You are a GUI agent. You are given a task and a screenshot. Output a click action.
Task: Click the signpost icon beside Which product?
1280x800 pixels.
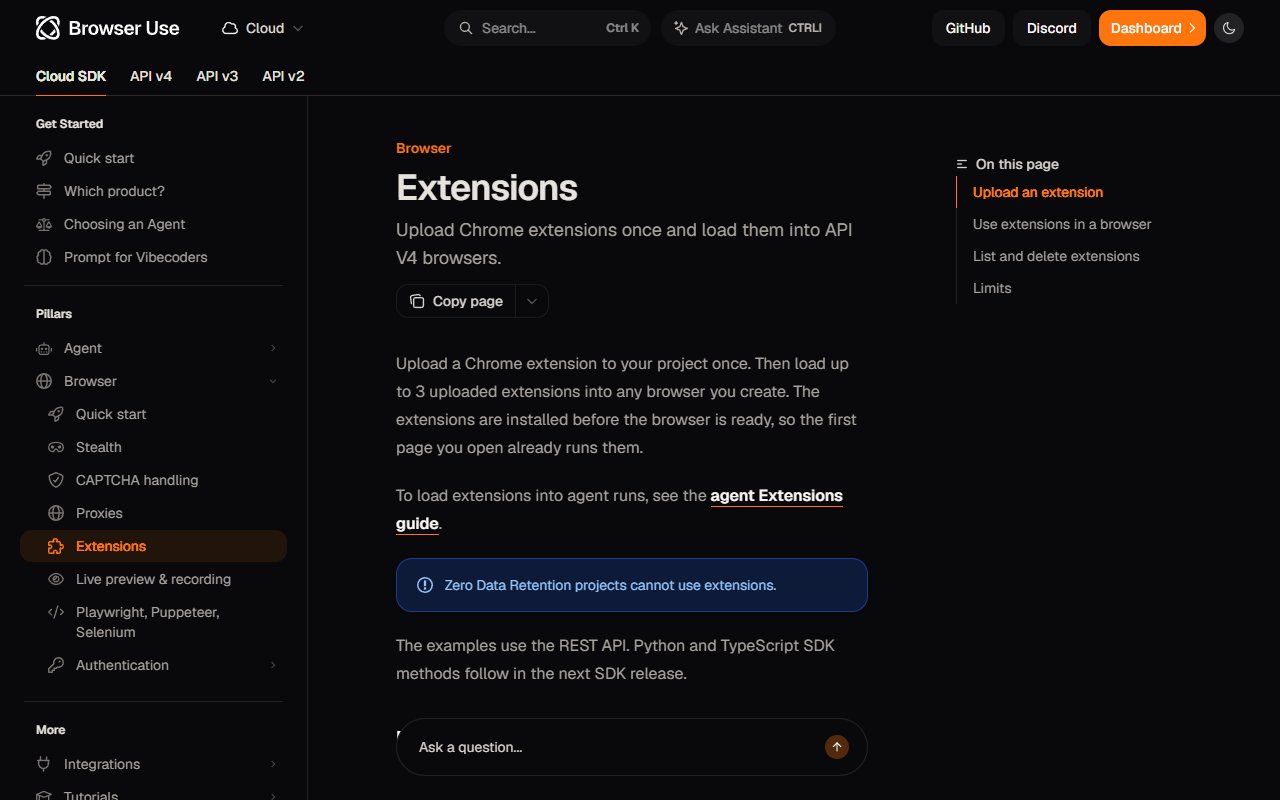(44, 191)
